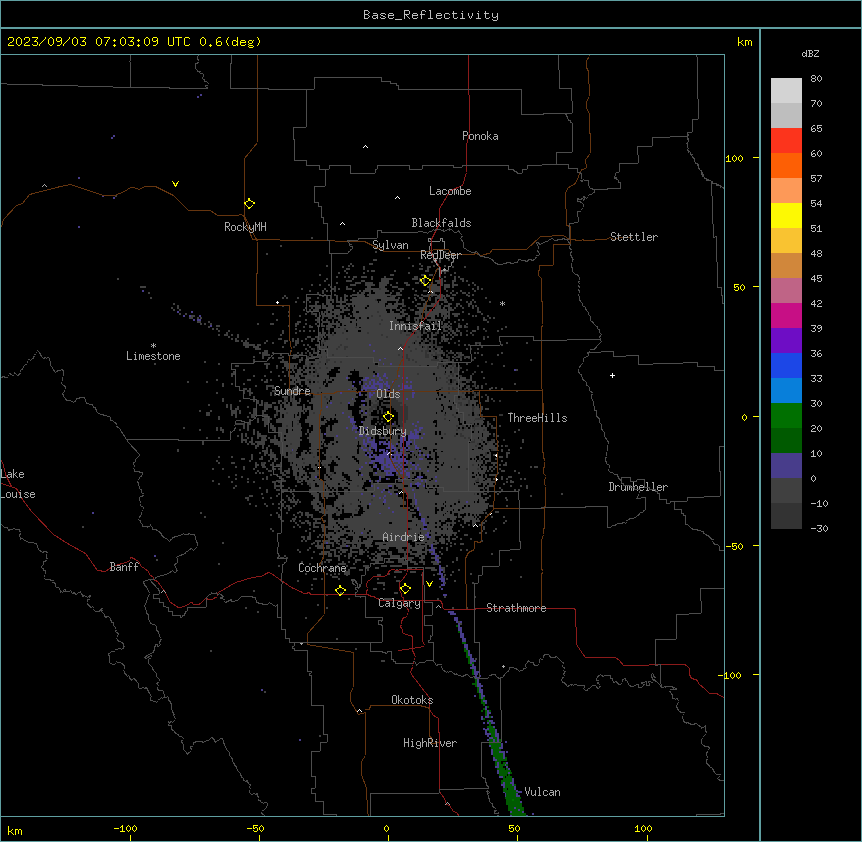Click the yellow diamond marker below RedDeer
Viewport: 862px width, 842px height.
pyautogui.click(x=425, y=281)
